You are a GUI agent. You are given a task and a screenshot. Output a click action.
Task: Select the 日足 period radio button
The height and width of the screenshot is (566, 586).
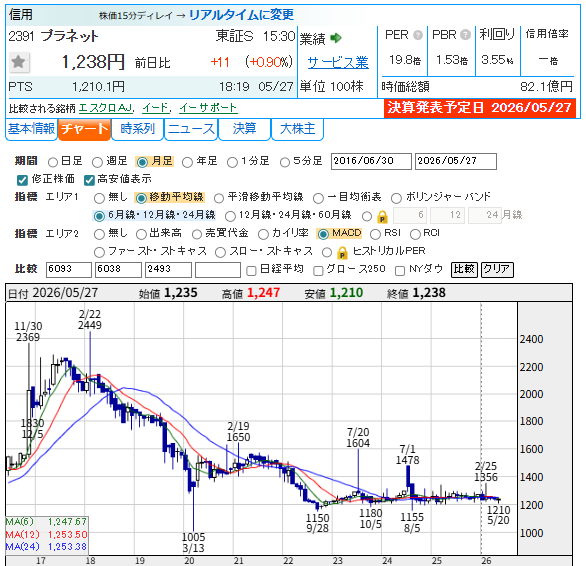point(53,162)
